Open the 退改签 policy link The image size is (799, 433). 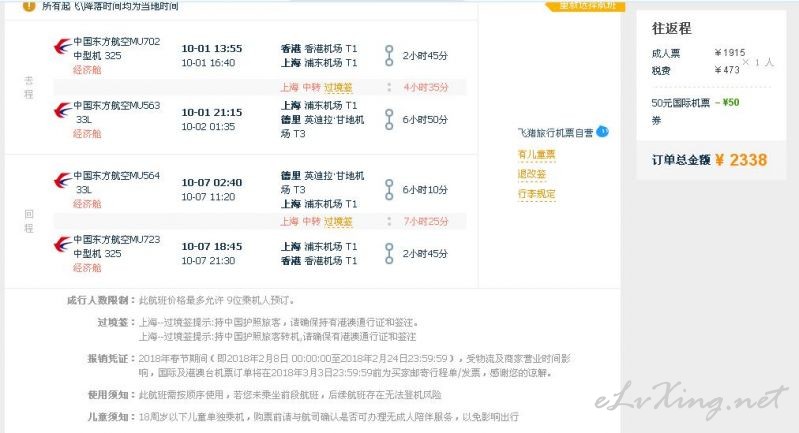point(531,174)
